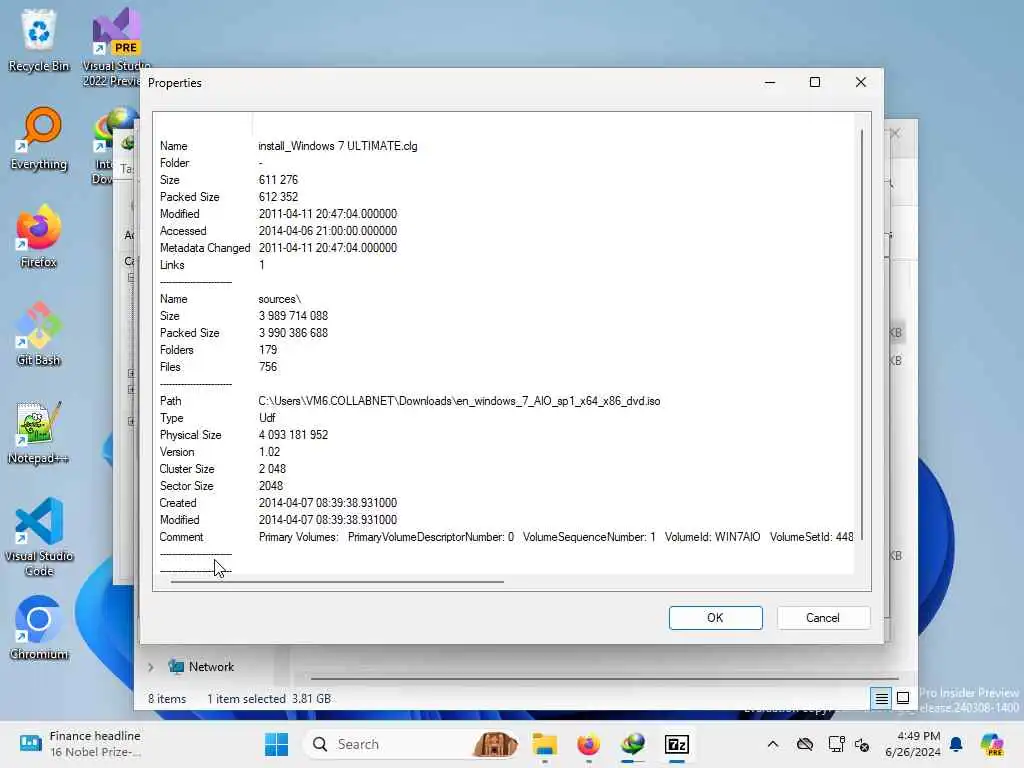This screenshot has height=768, width=1024.
Task: Click the Created timestamp value
Action: pos(328,503)
